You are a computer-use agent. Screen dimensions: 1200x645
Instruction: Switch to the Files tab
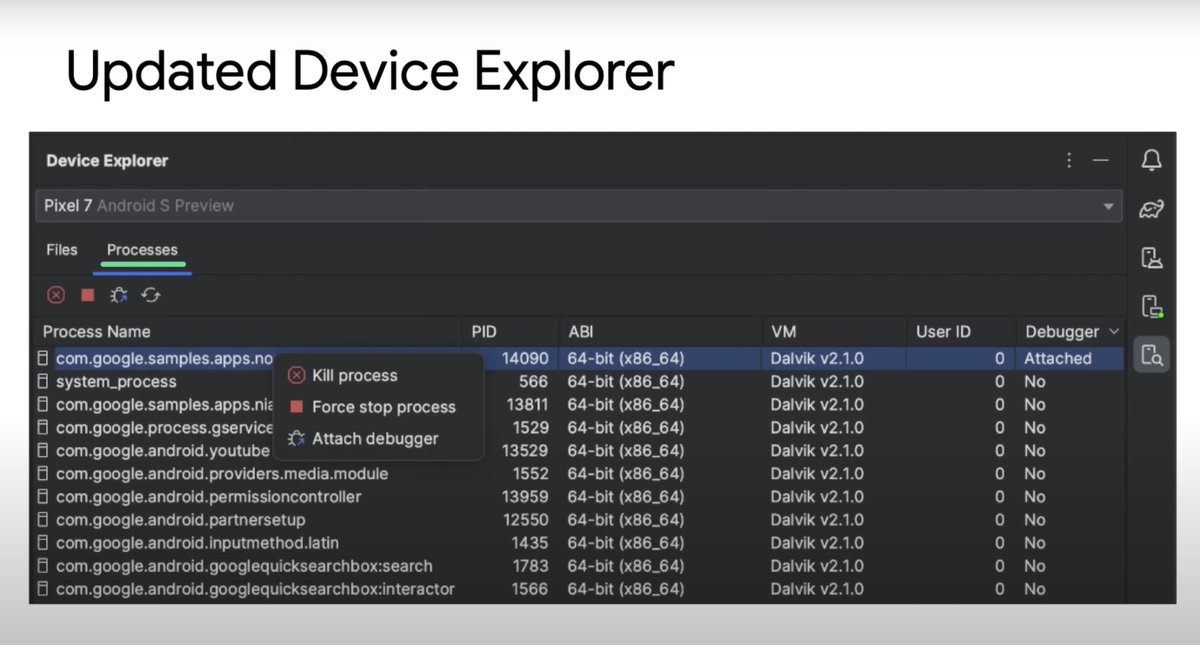pyautogui.click(x=62, y=250)
